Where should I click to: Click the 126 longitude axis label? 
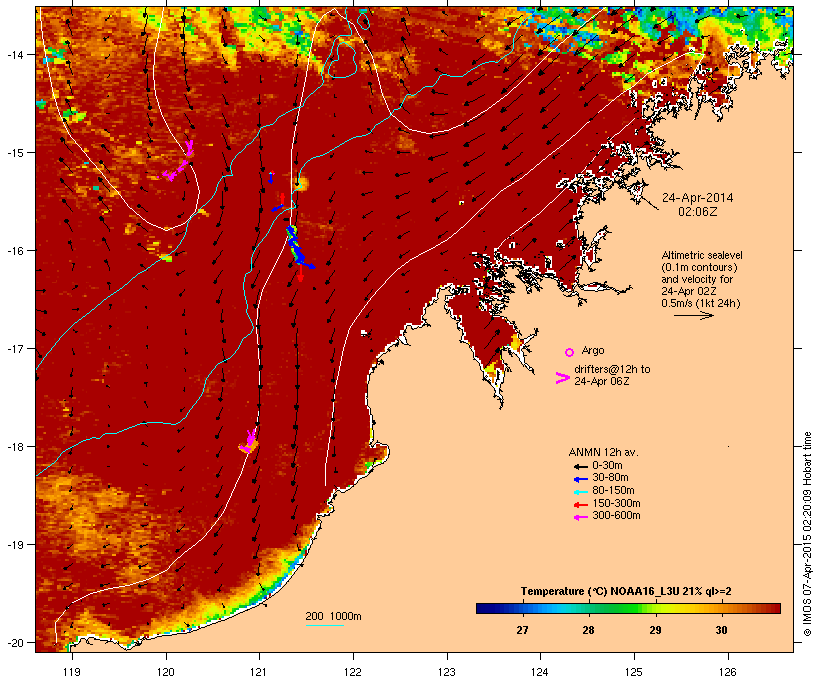tap(727, 672)
